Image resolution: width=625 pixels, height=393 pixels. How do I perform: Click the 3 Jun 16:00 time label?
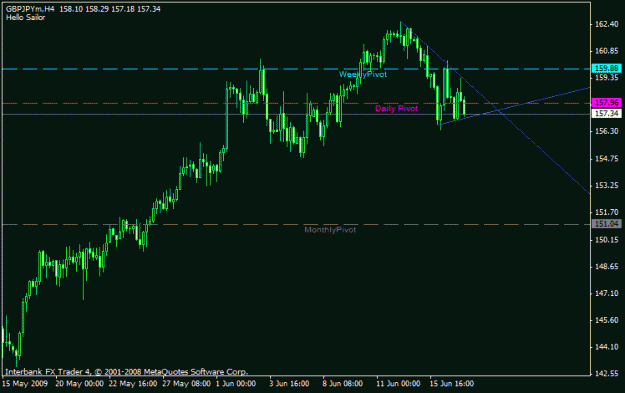point(289,384)
